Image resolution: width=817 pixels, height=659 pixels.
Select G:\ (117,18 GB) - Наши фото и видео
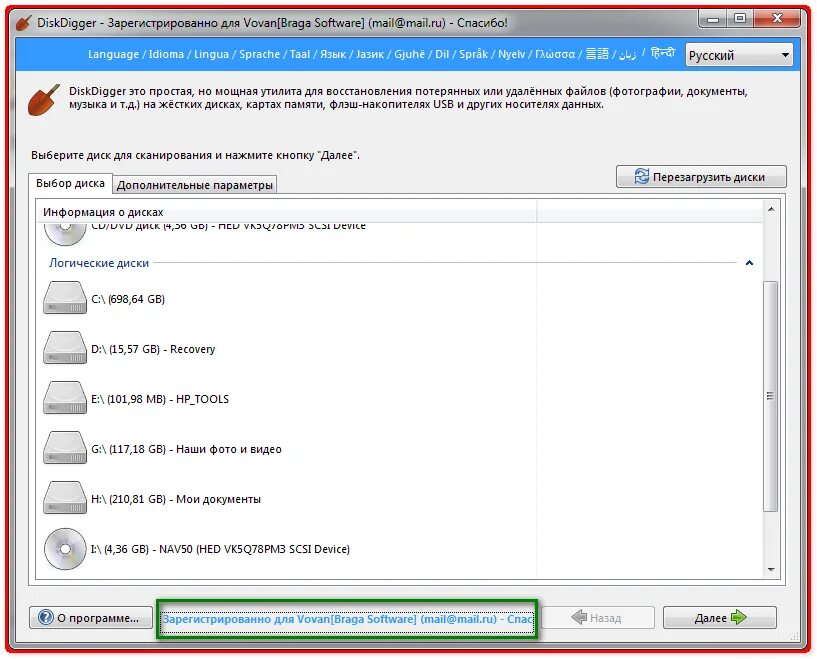[187, 449]
